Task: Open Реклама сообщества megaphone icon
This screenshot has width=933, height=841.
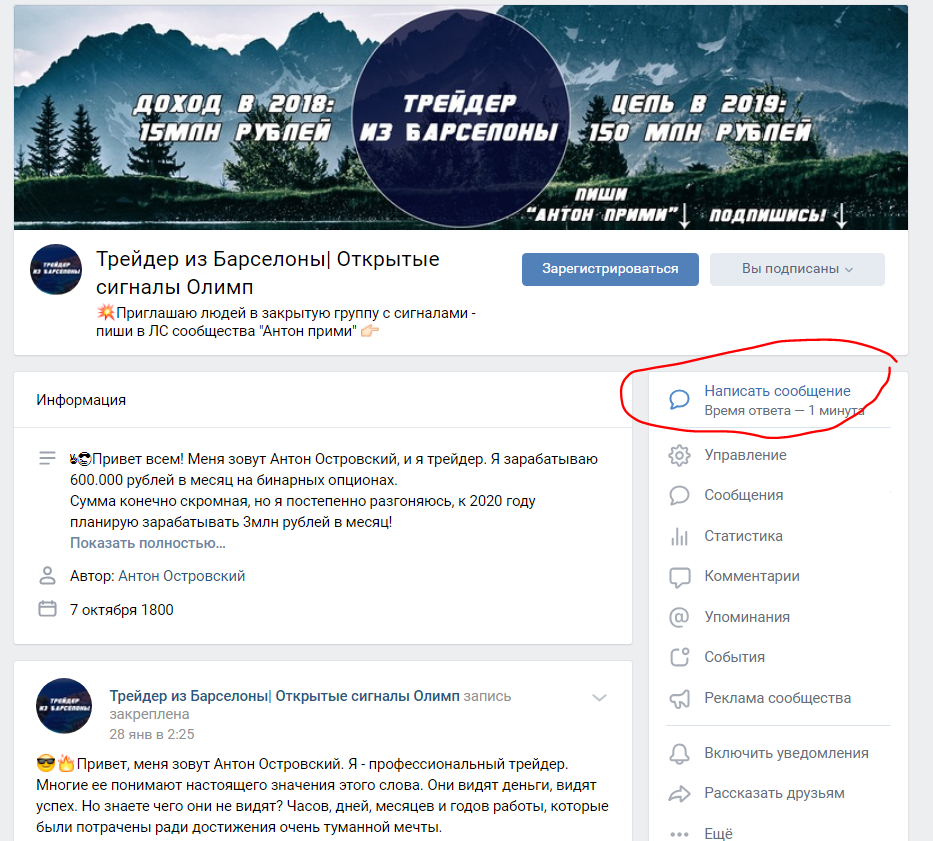Action: [x=680, y=698]
